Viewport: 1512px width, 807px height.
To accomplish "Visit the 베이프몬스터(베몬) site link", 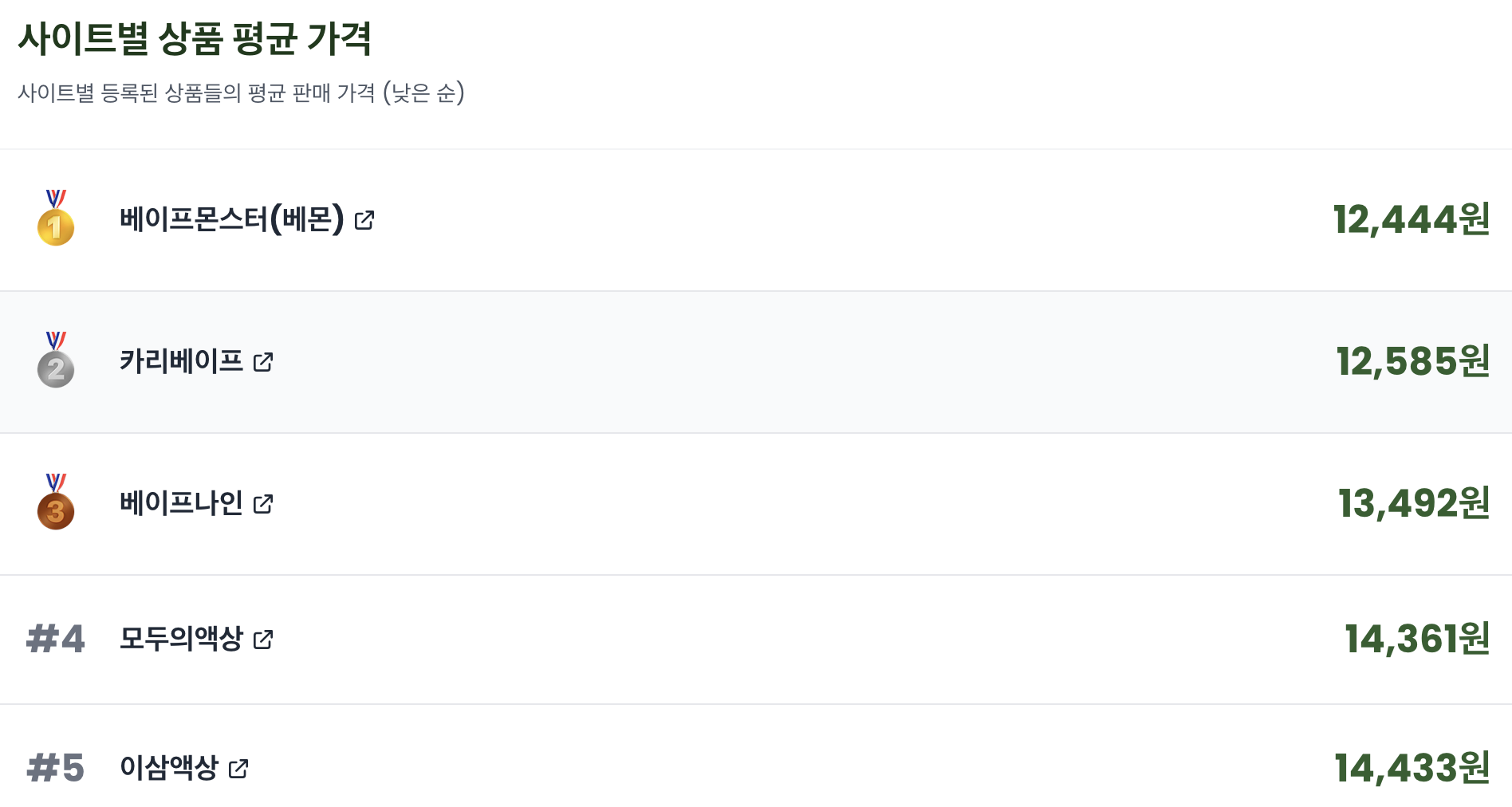I will coord(231,219).
